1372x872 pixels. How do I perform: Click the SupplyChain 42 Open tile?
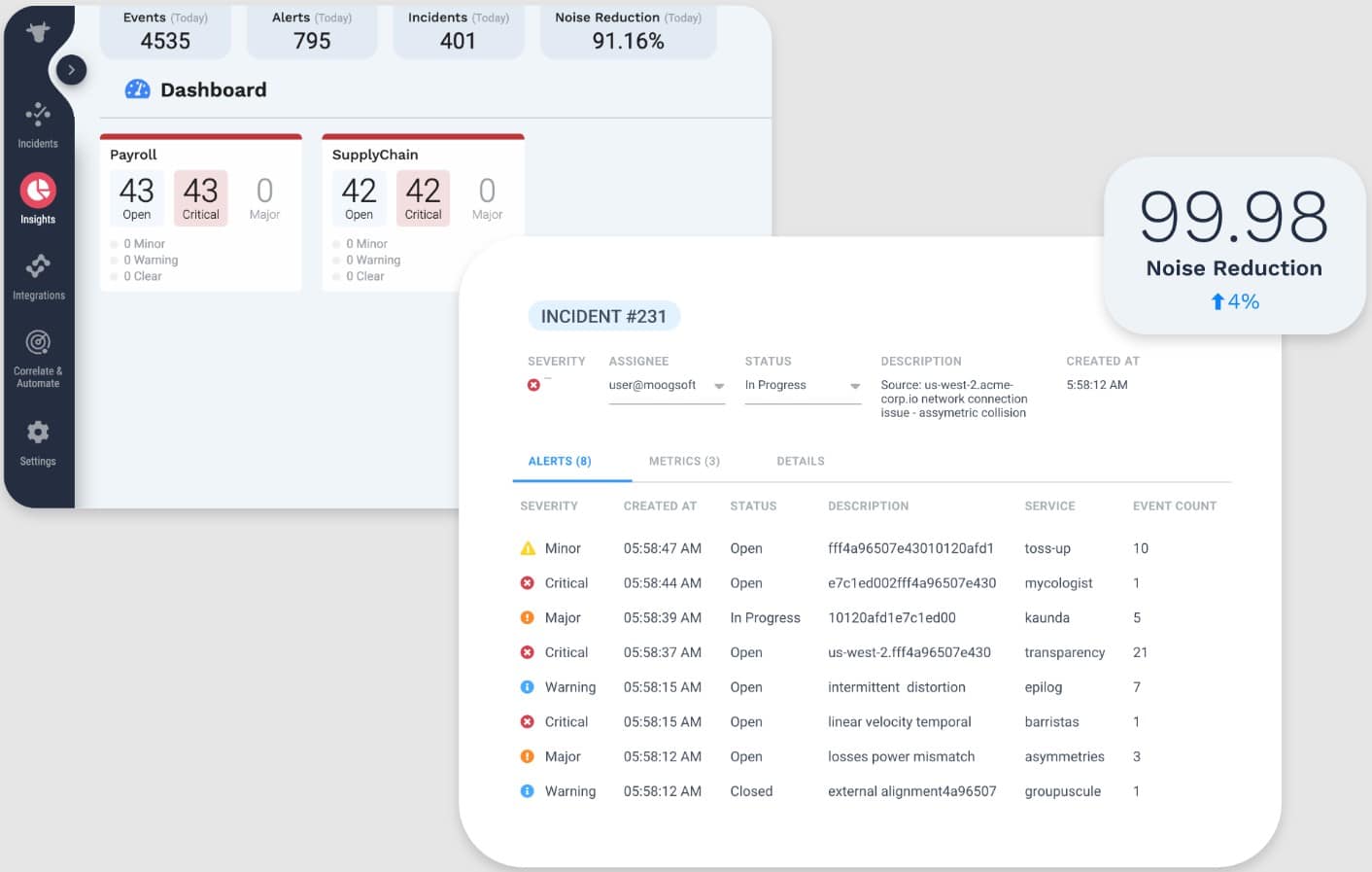(x=359, y=198)
